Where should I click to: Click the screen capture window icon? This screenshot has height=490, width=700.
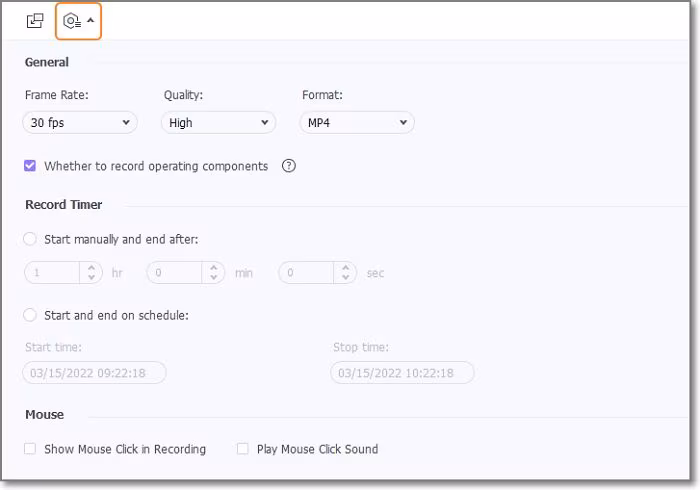[x=35, y=20]
